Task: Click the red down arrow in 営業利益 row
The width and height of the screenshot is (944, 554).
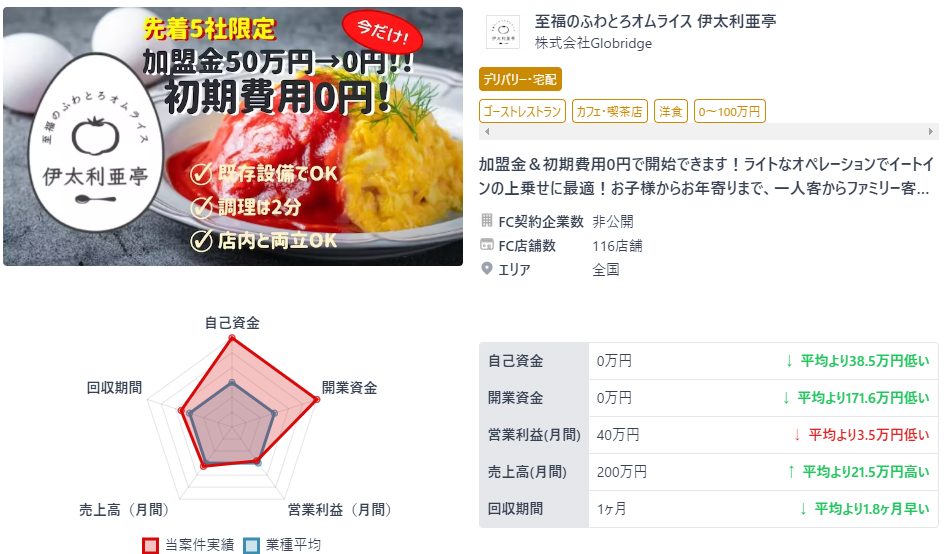Action: [796, 435]
